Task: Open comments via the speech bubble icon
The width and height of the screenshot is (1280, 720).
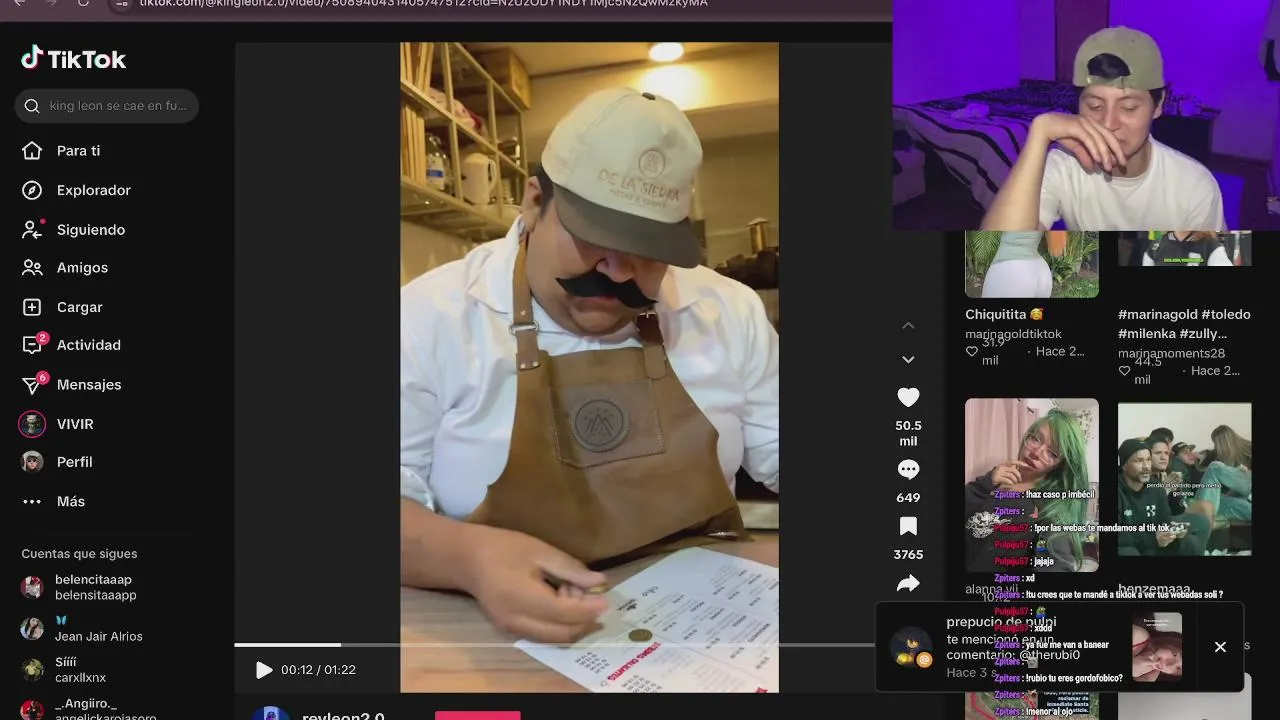Action: point(908,469)
